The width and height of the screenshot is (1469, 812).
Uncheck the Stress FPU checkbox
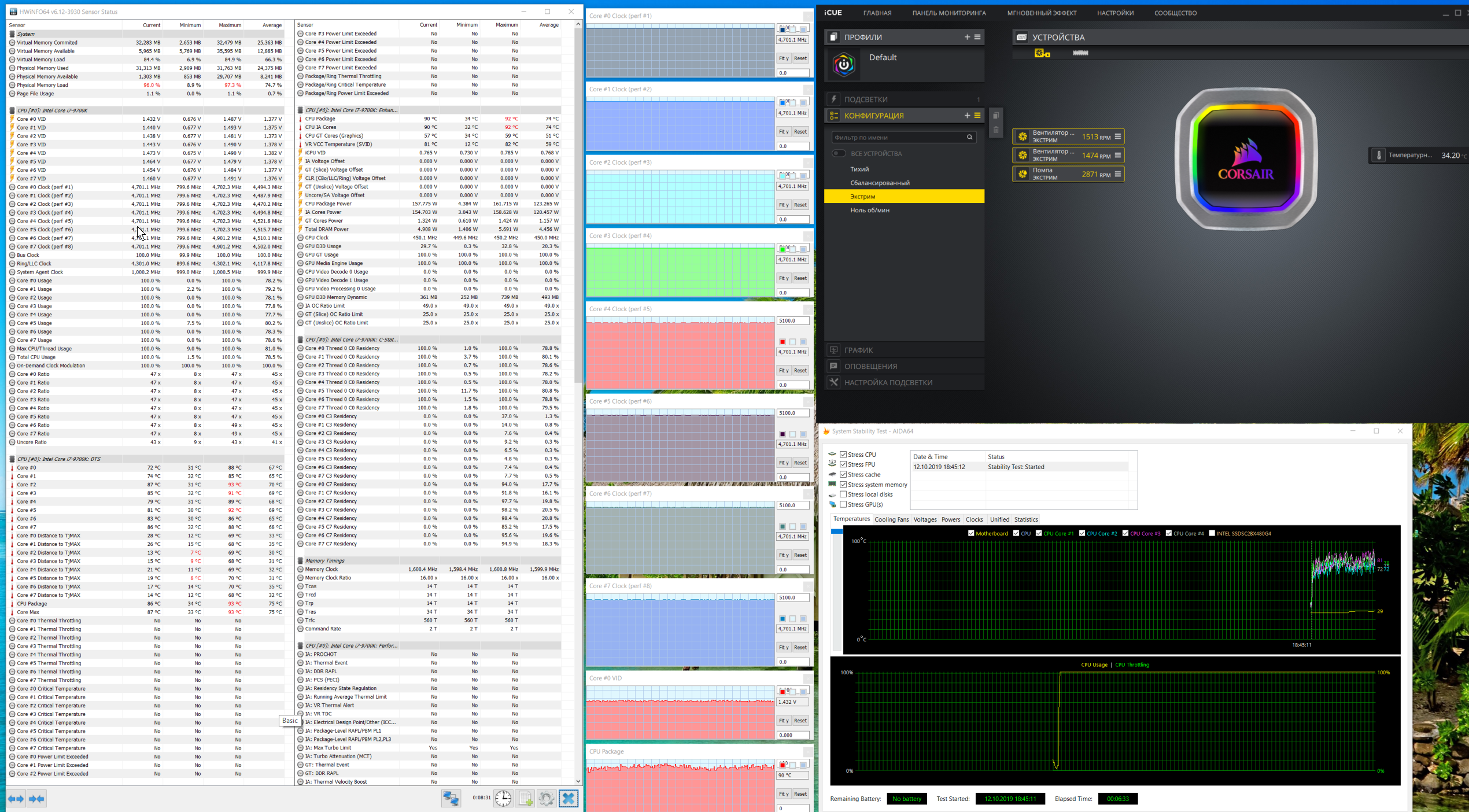pos(843,464)
